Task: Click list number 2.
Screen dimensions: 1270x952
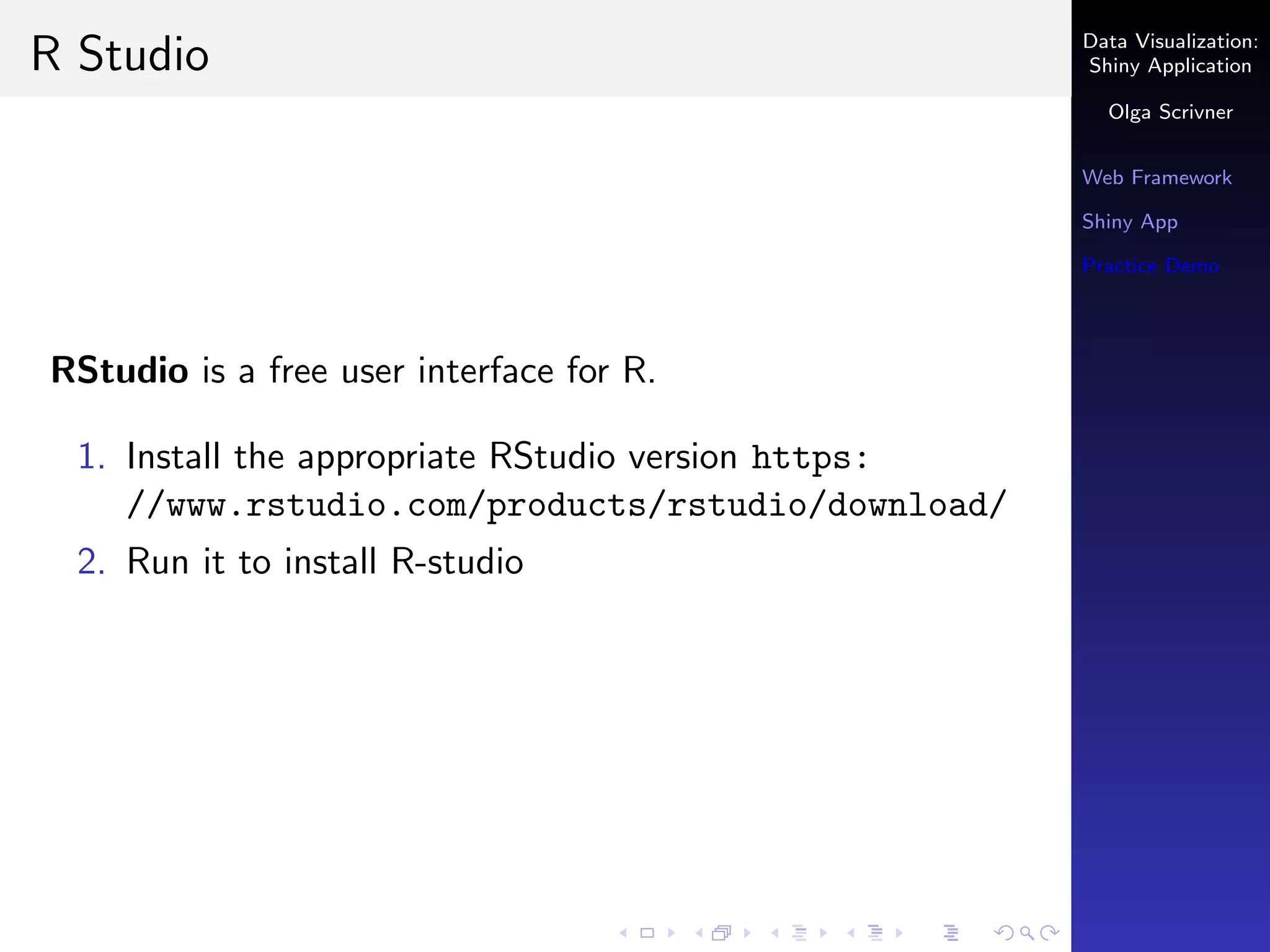Action: (x=91, y=562)
